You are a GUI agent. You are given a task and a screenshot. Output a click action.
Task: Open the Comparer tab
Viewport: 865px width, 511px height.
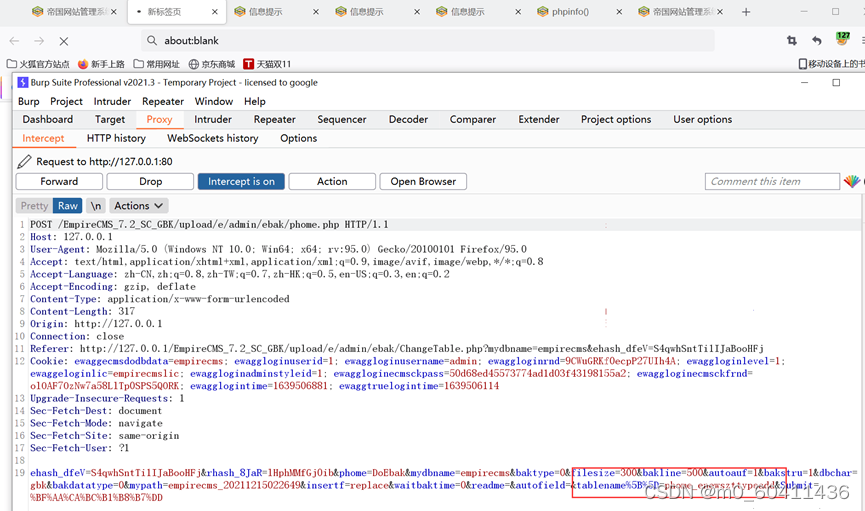[x=473, y=119]
